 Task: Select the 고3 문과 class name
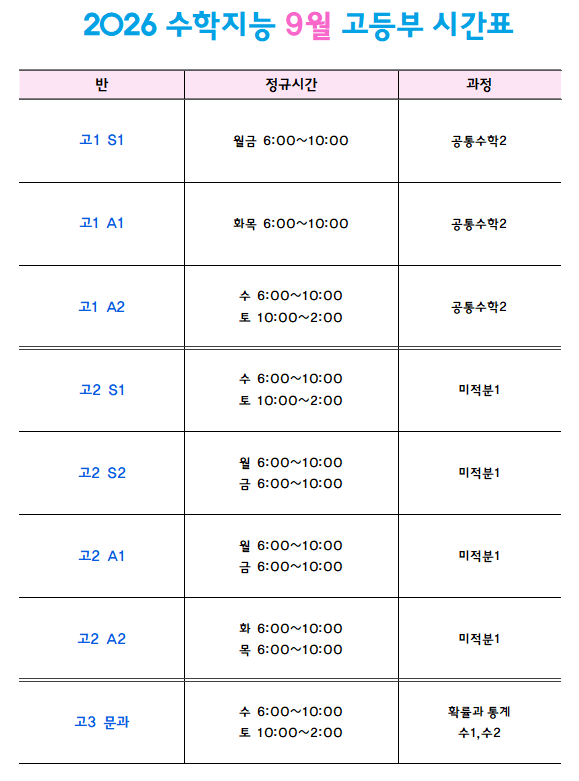[x=102, y=722]
